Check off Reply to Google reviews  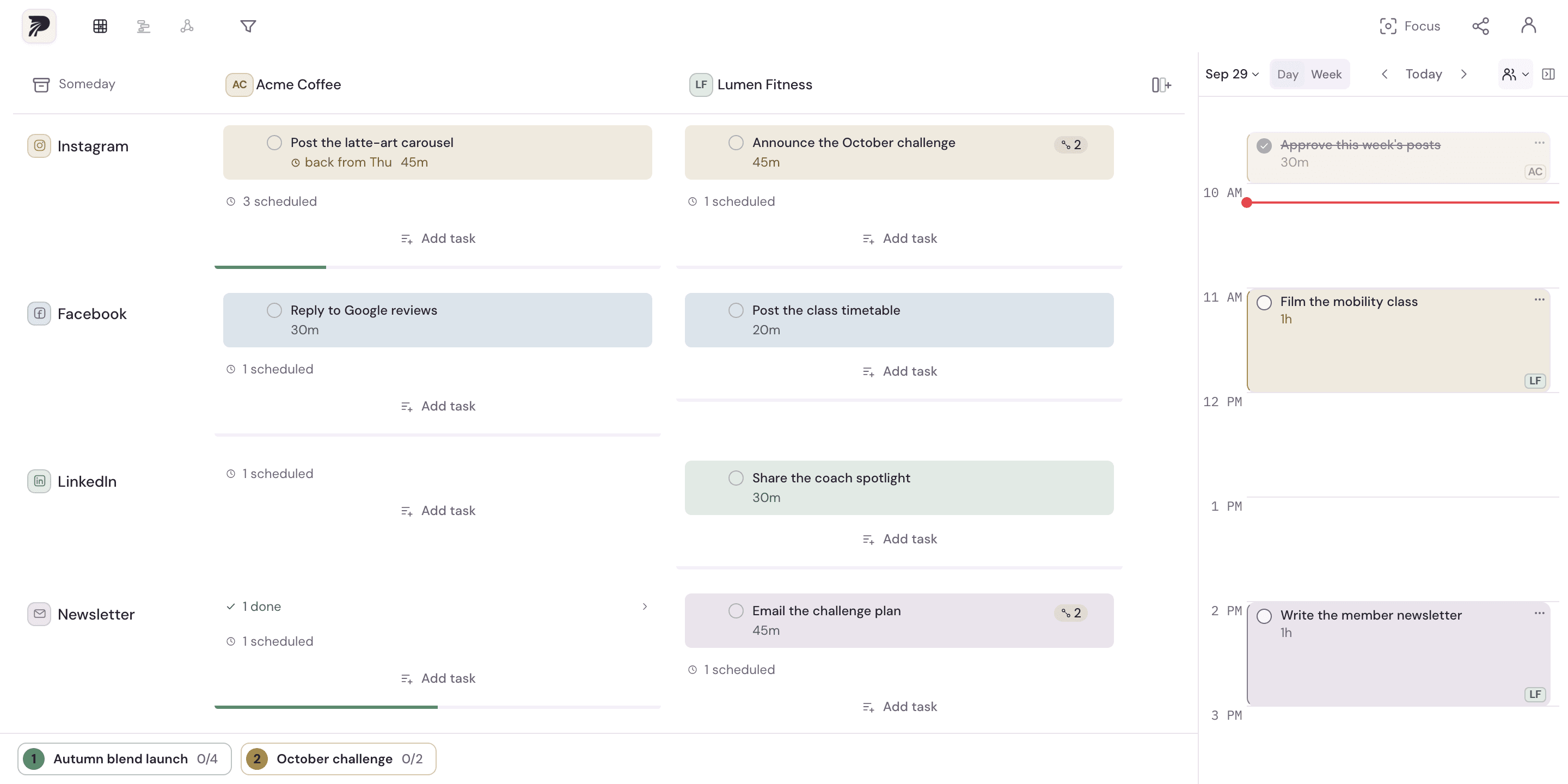point(274,310)
